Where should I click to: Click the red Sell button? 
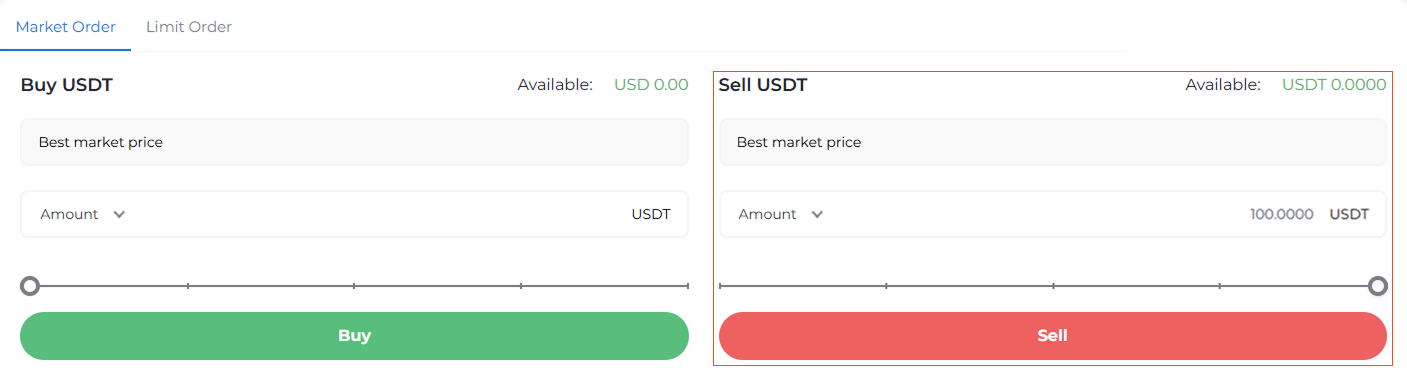[1053, 336]
